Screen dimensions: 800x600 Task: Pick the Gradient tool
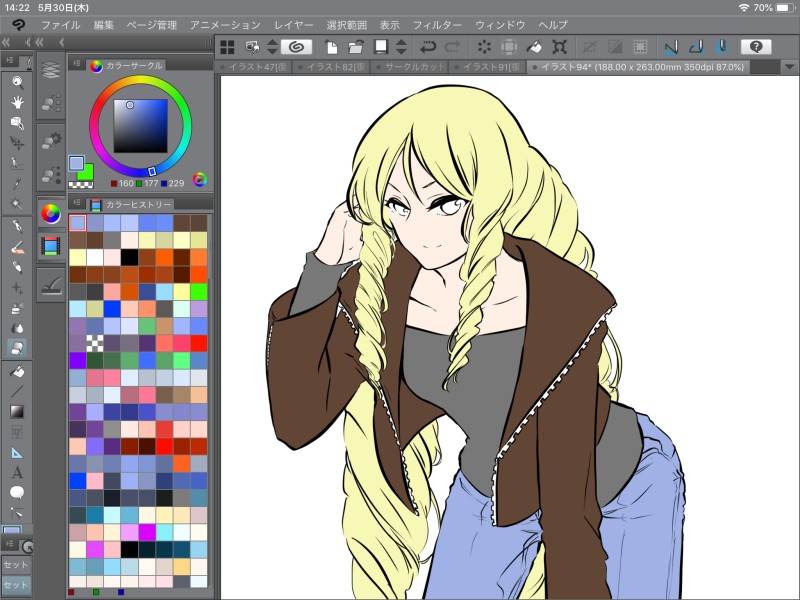17,411
